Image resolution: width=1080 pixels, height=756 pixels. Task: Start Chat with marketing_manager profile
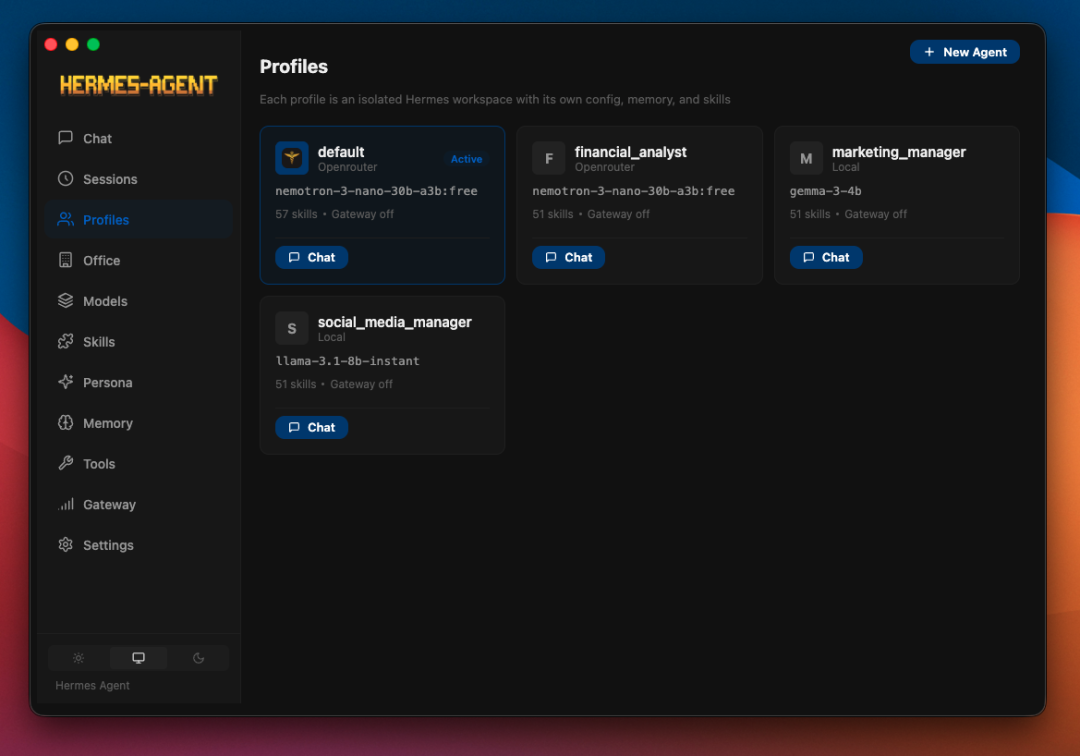coord(826,257)
